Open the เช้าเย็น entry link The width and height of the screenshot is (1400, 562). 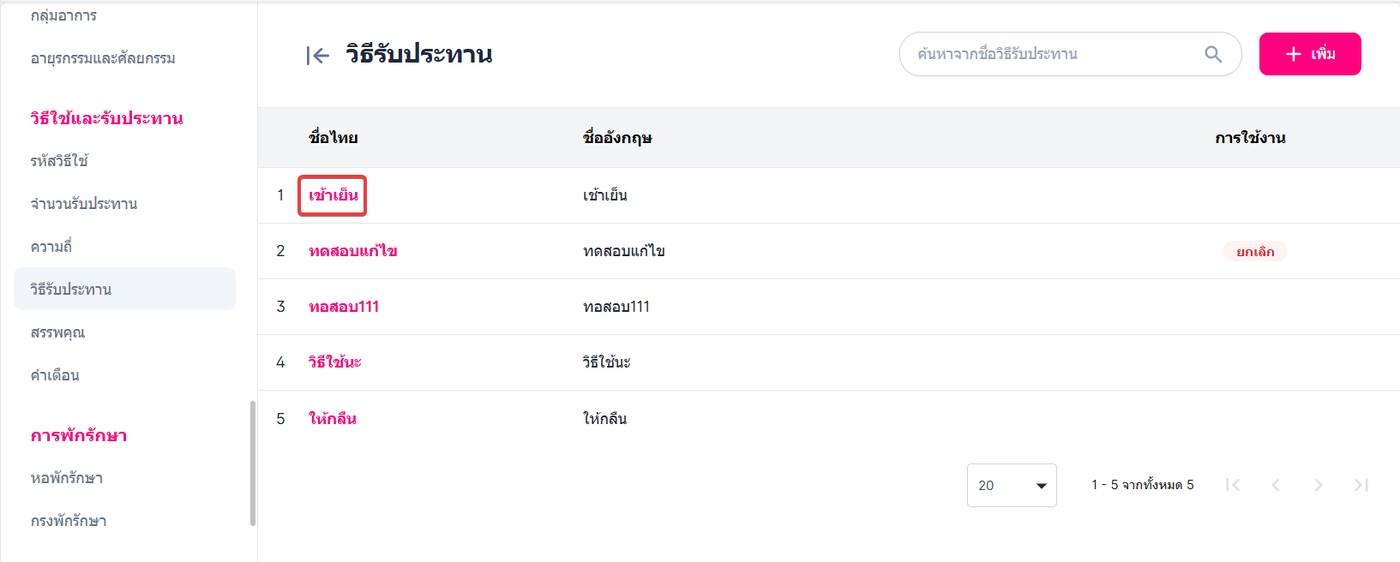pos(334,195)
